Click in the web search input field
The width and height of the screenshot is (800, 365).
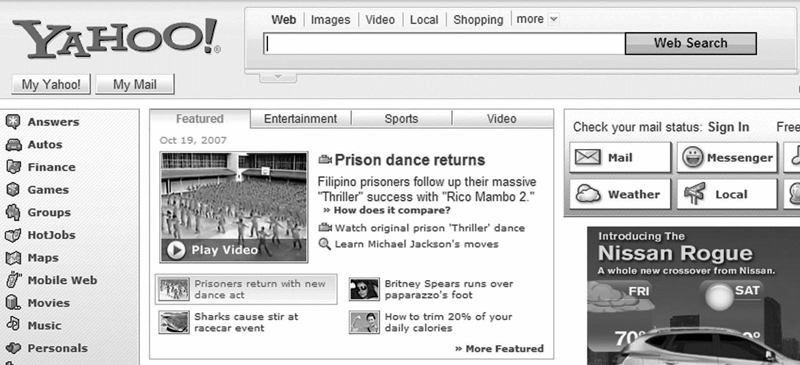coord(444,43)
